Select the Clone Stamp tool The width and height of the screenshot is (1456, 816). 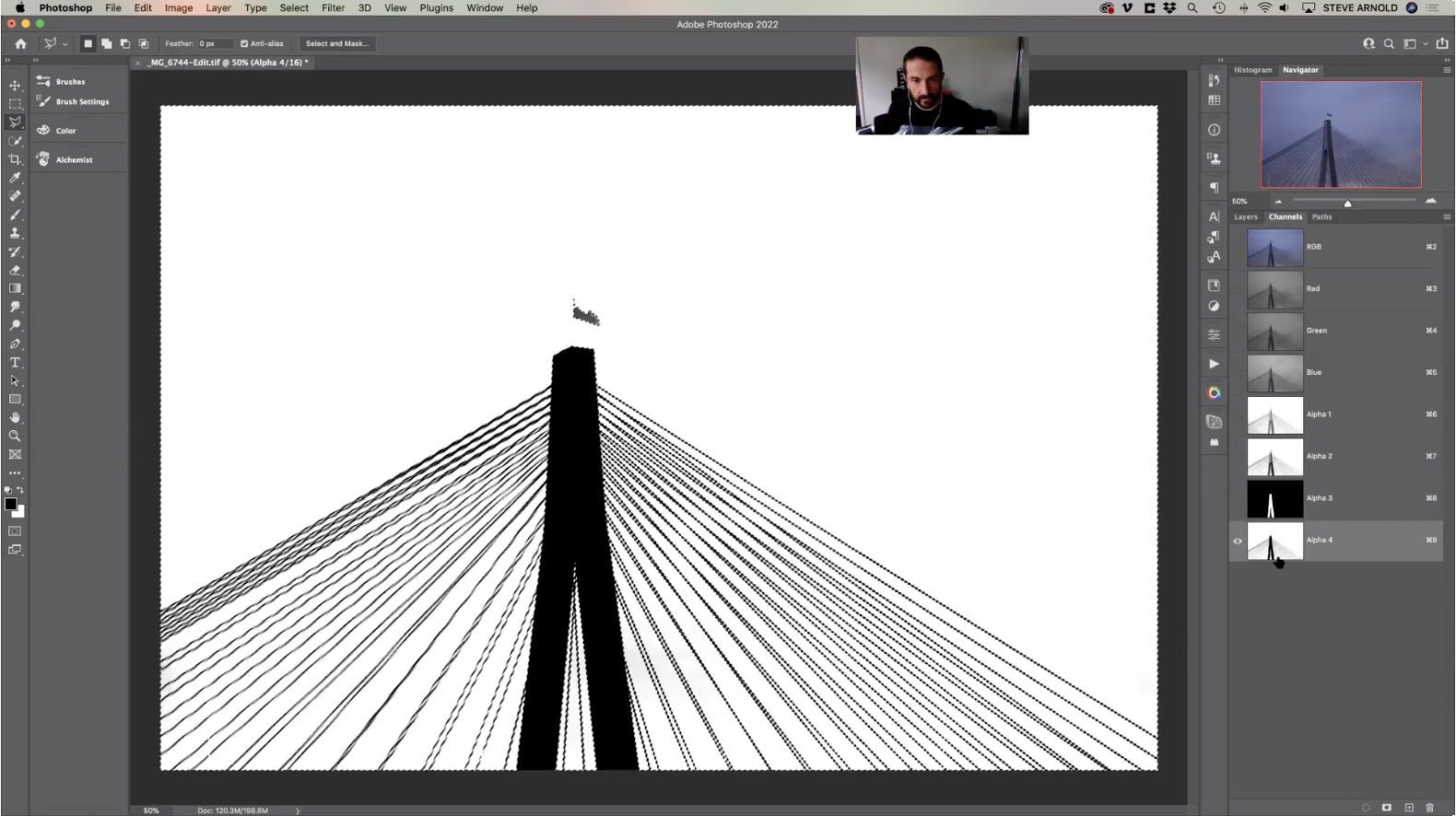tap(15, 233)
